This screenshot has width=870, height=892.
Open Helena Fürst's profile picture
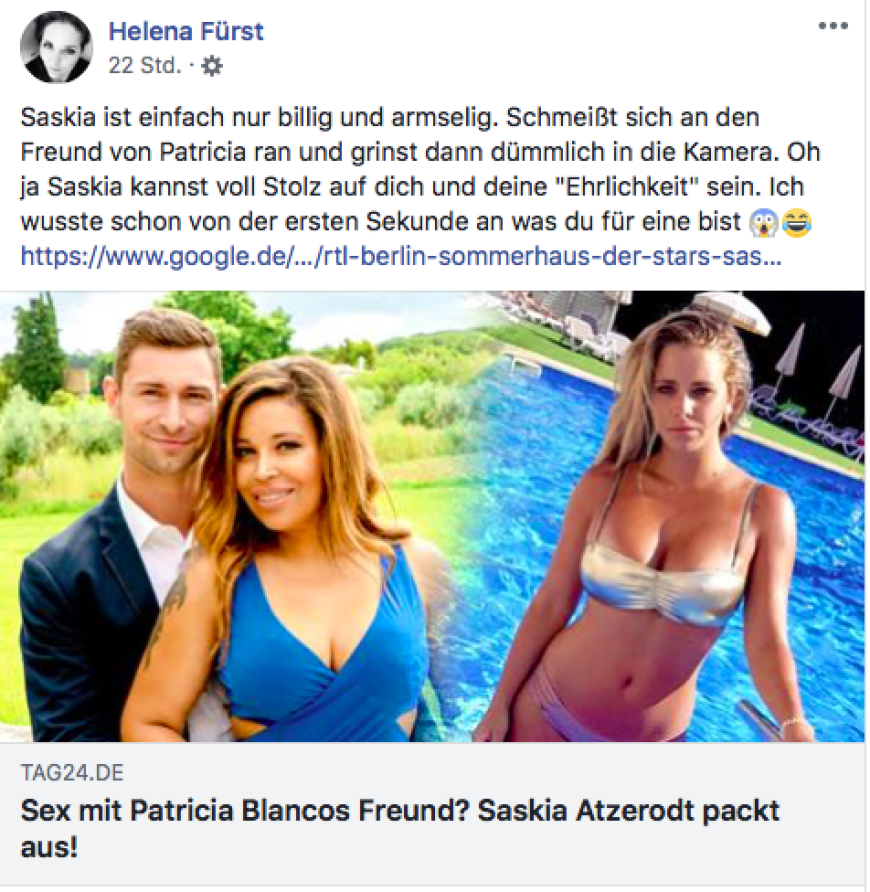56,47
